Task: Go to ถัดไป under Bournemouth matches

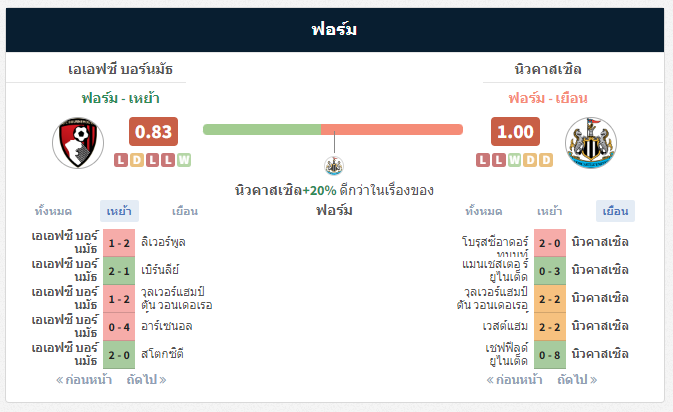Action: tap(146, 380)
